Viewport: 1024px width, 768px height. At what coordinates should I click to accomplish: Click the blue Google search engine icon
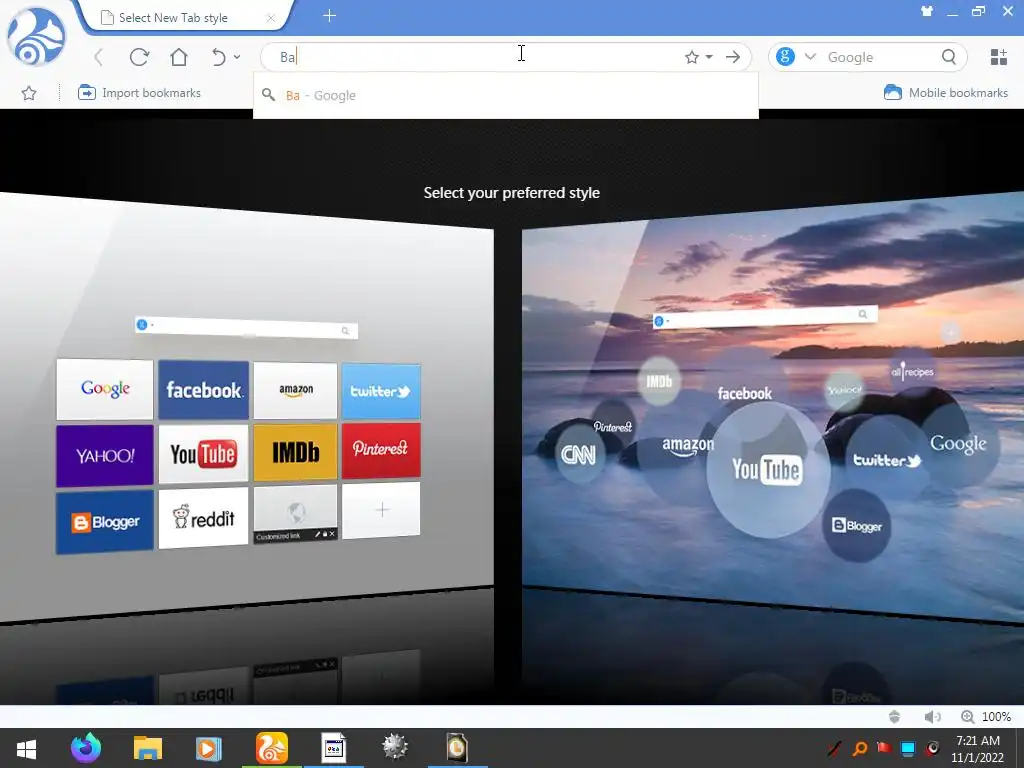point(786,57)
